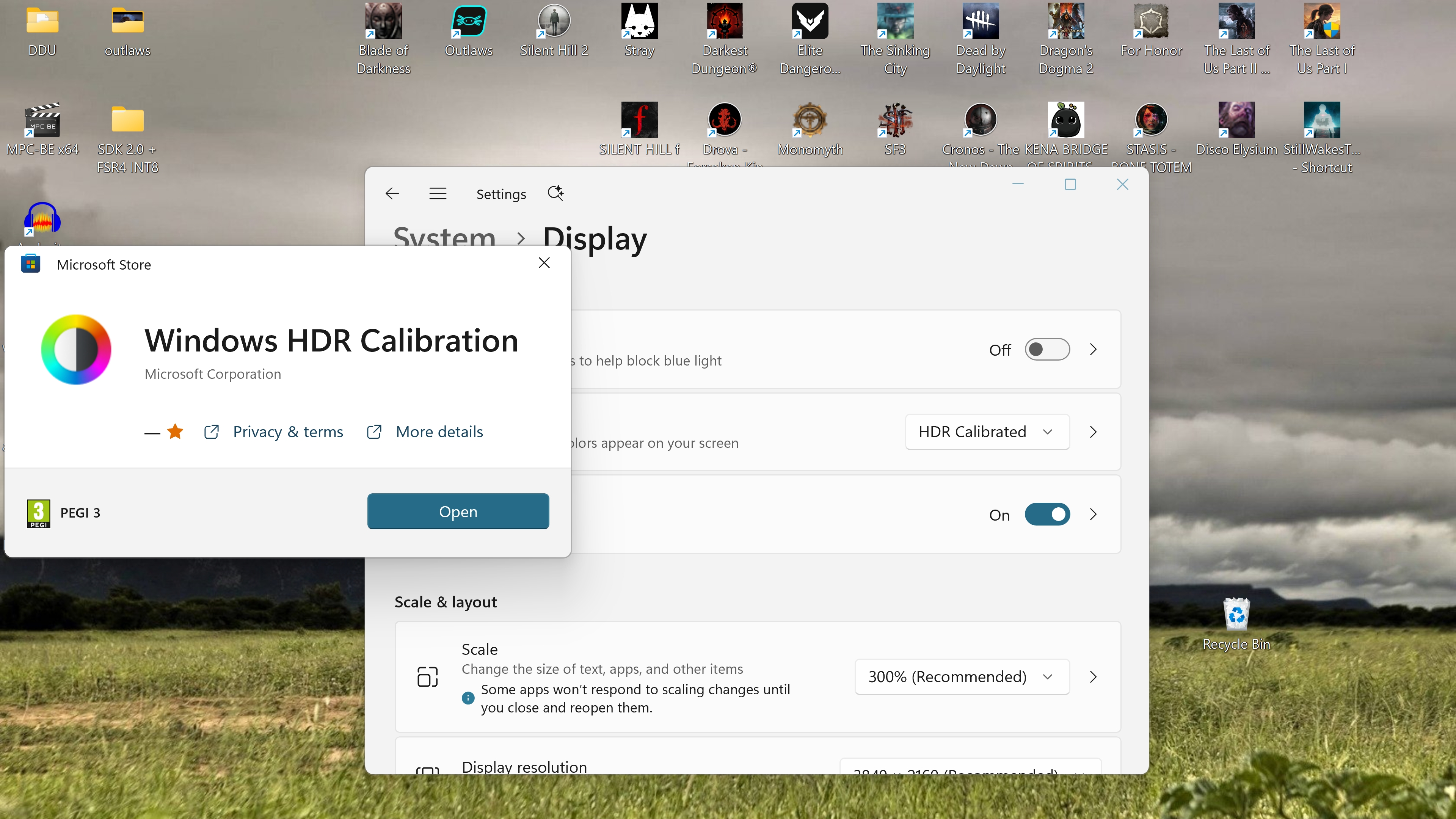Go back in Settings window

point(392,194)
